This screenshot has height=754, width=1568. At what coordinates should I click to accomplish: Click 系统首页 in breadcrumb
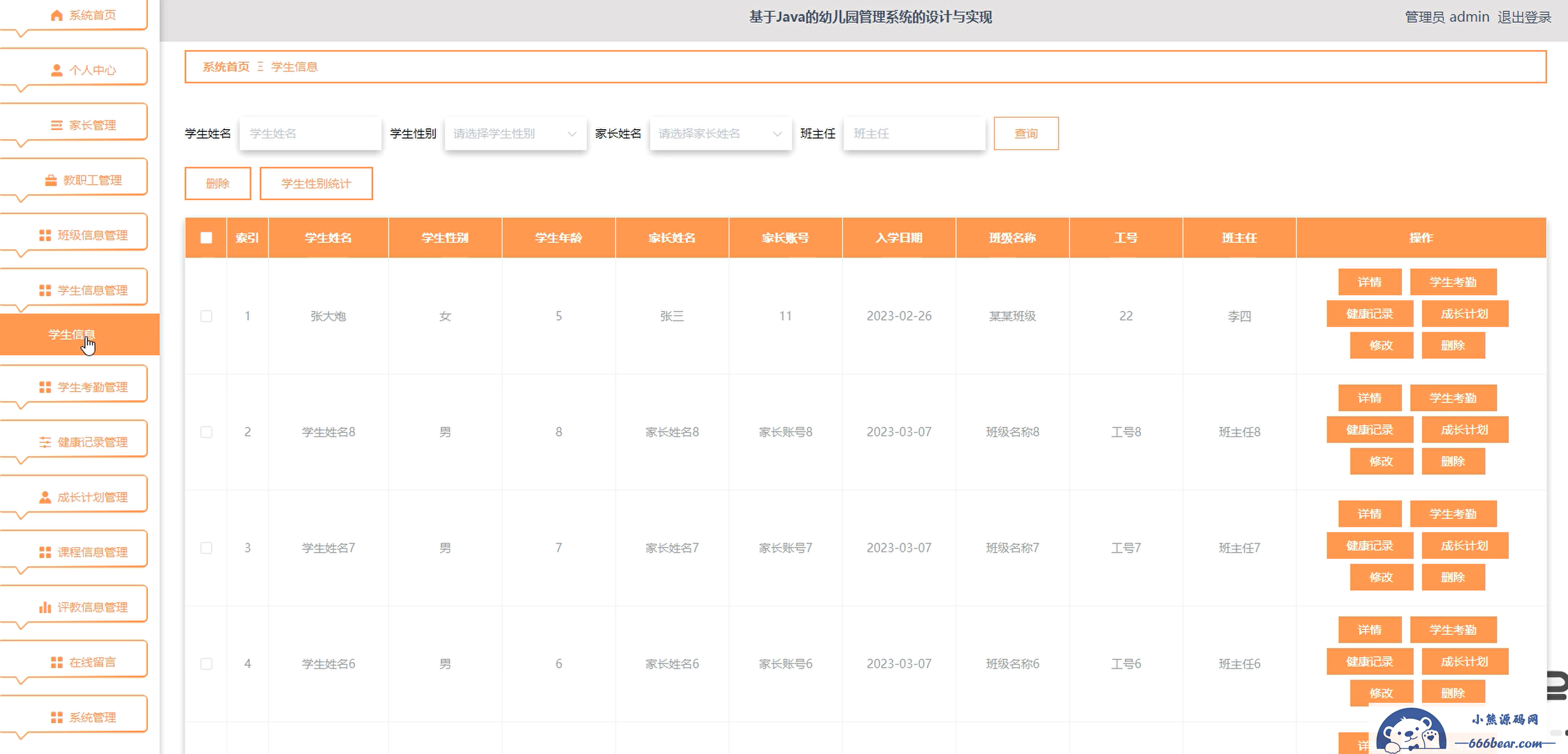[x=226, y=67]
